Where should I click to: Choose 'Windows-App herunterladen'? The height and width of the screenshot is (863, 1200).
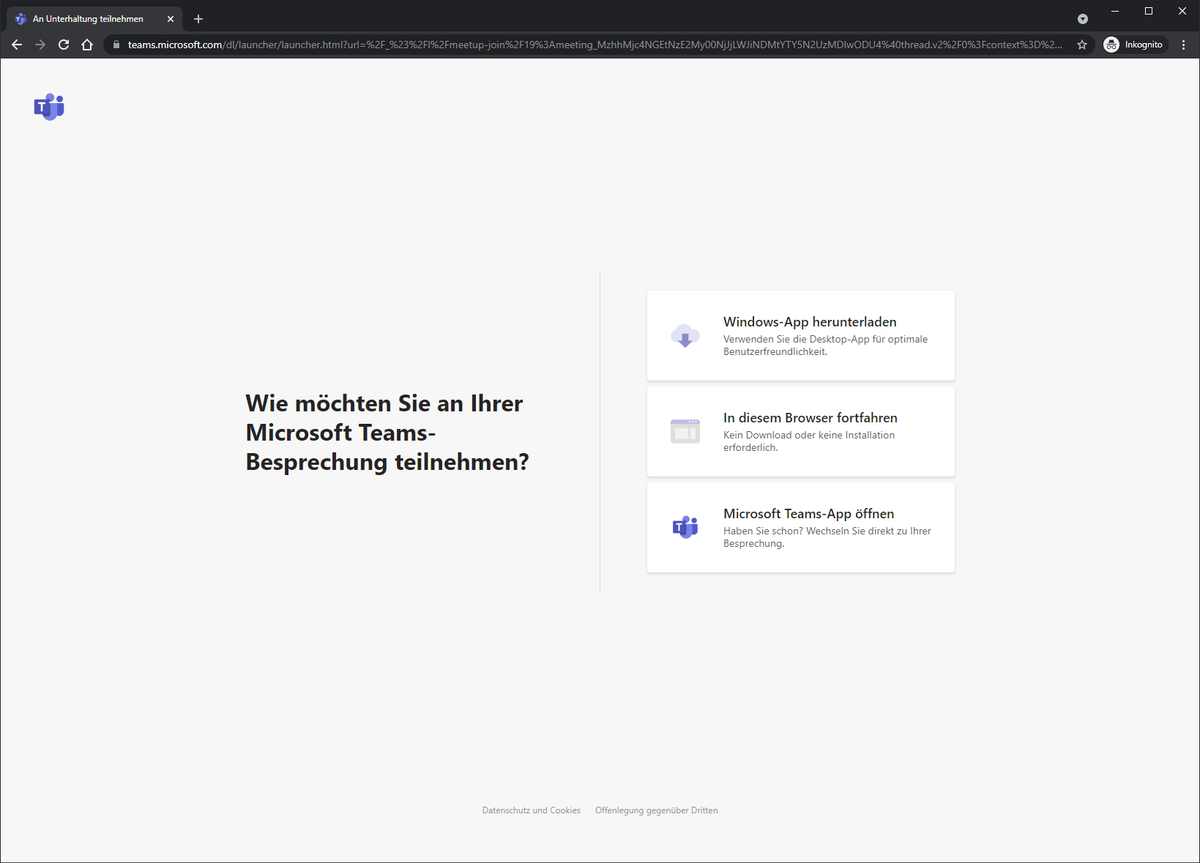(801, 336)
